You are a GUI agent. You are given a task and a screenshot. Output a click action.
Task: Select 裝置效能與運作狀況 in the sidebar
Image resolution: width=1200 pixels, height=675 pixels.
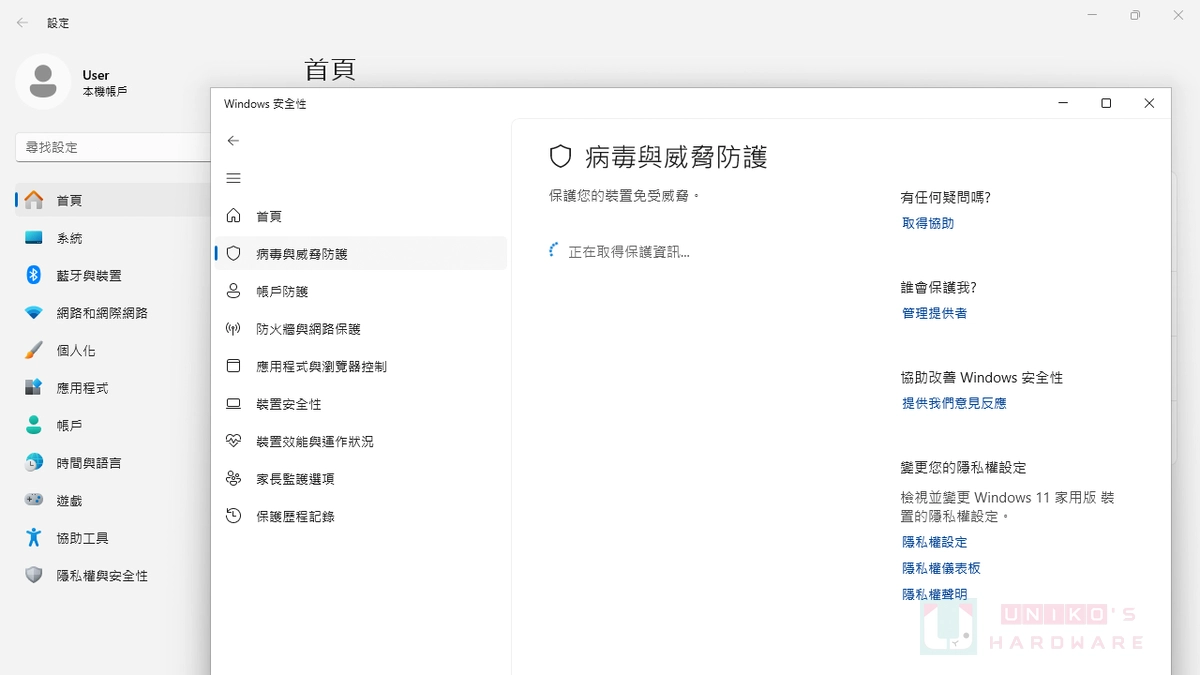[360, 441]
